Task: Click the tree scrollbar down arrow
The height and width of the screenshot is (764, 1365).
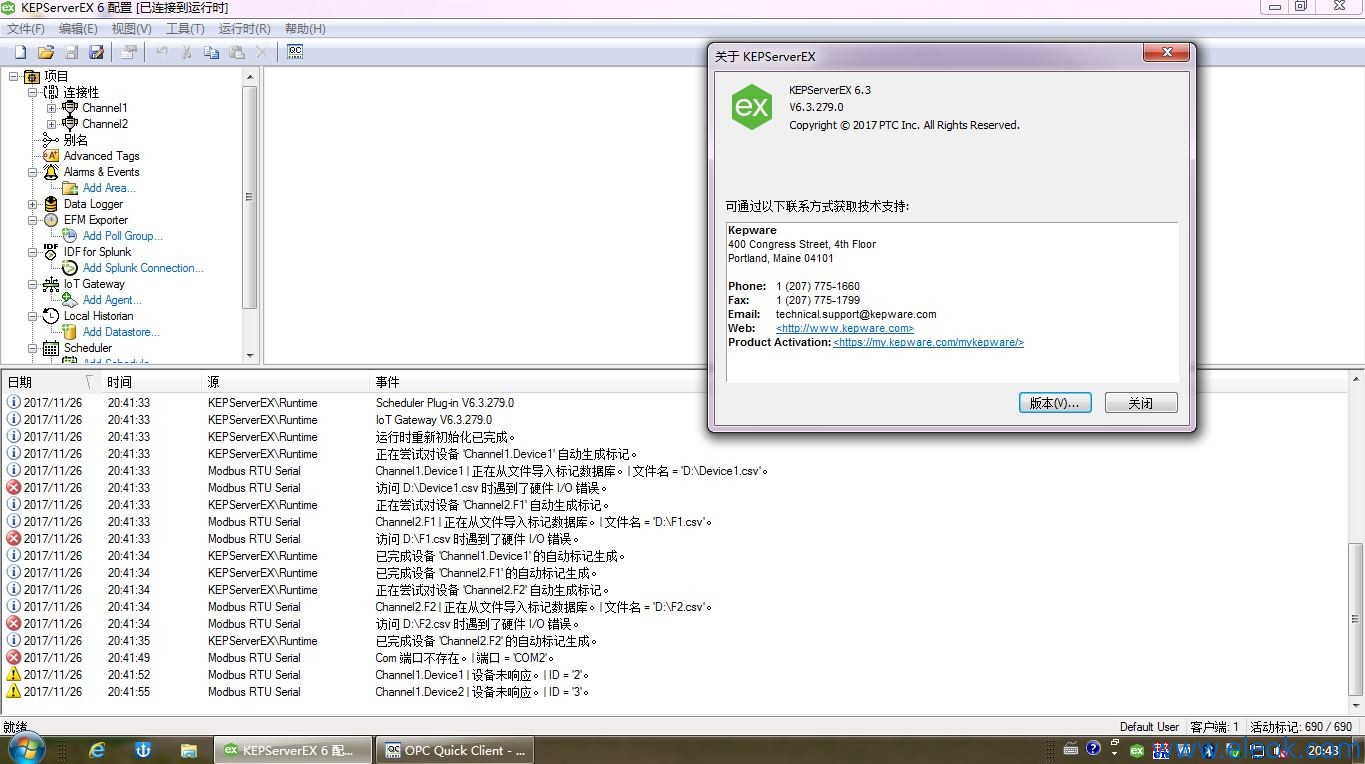Action: [x=250, y=355]
